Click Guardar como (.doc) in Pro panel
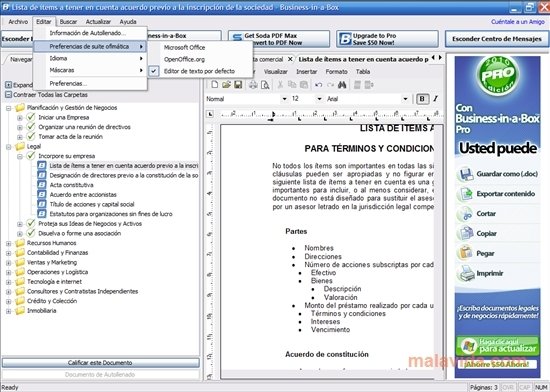 click(x=498, y=174)
